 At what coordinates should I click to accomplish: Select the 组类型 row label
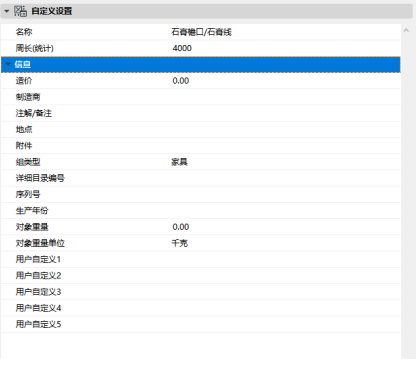[x=28, y=162]
